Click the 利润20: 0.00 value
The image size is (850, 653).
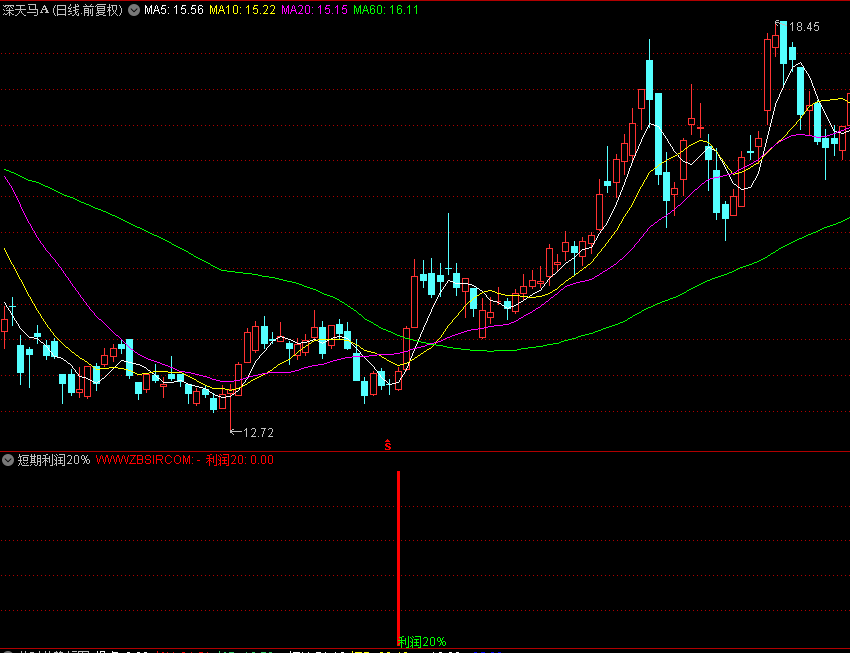coord(240,460)
